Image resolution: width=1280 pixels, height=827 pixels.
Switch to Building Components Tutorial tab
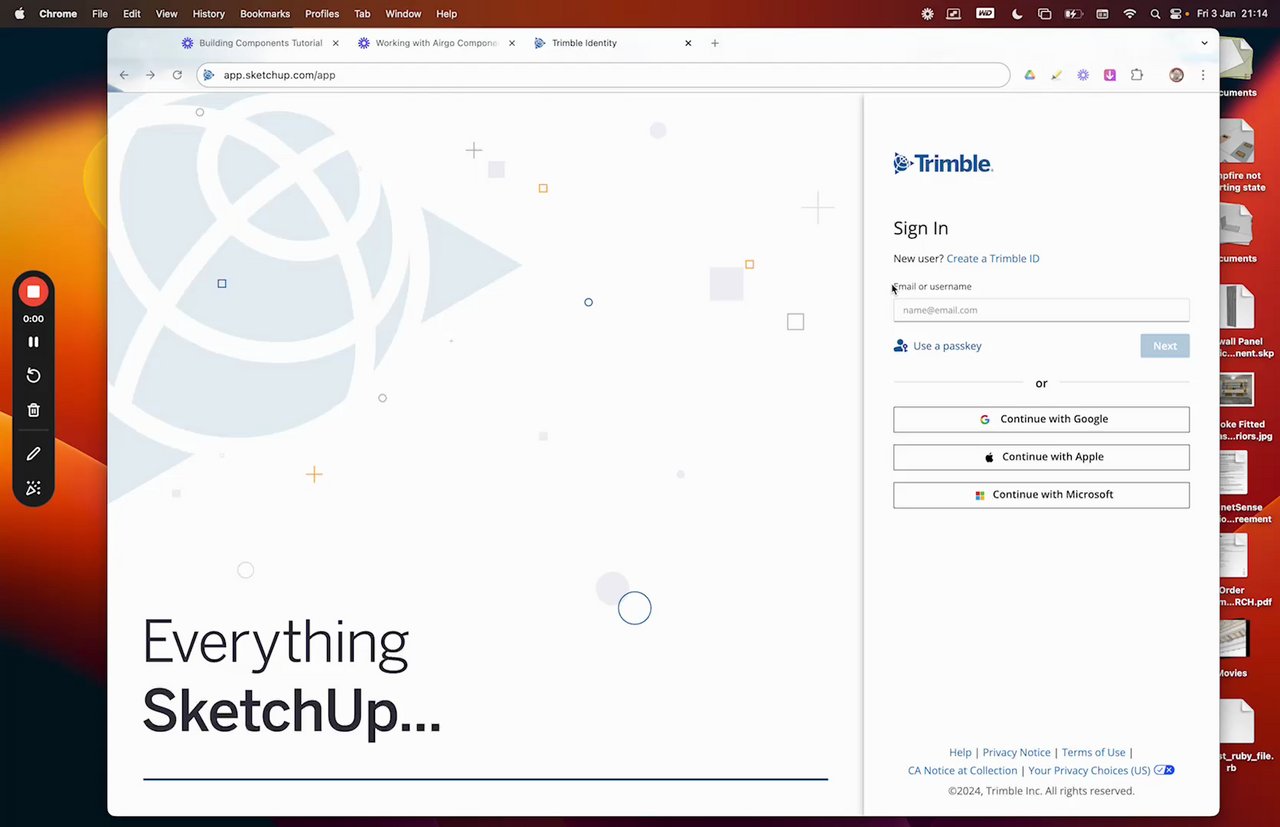[260, 43]
